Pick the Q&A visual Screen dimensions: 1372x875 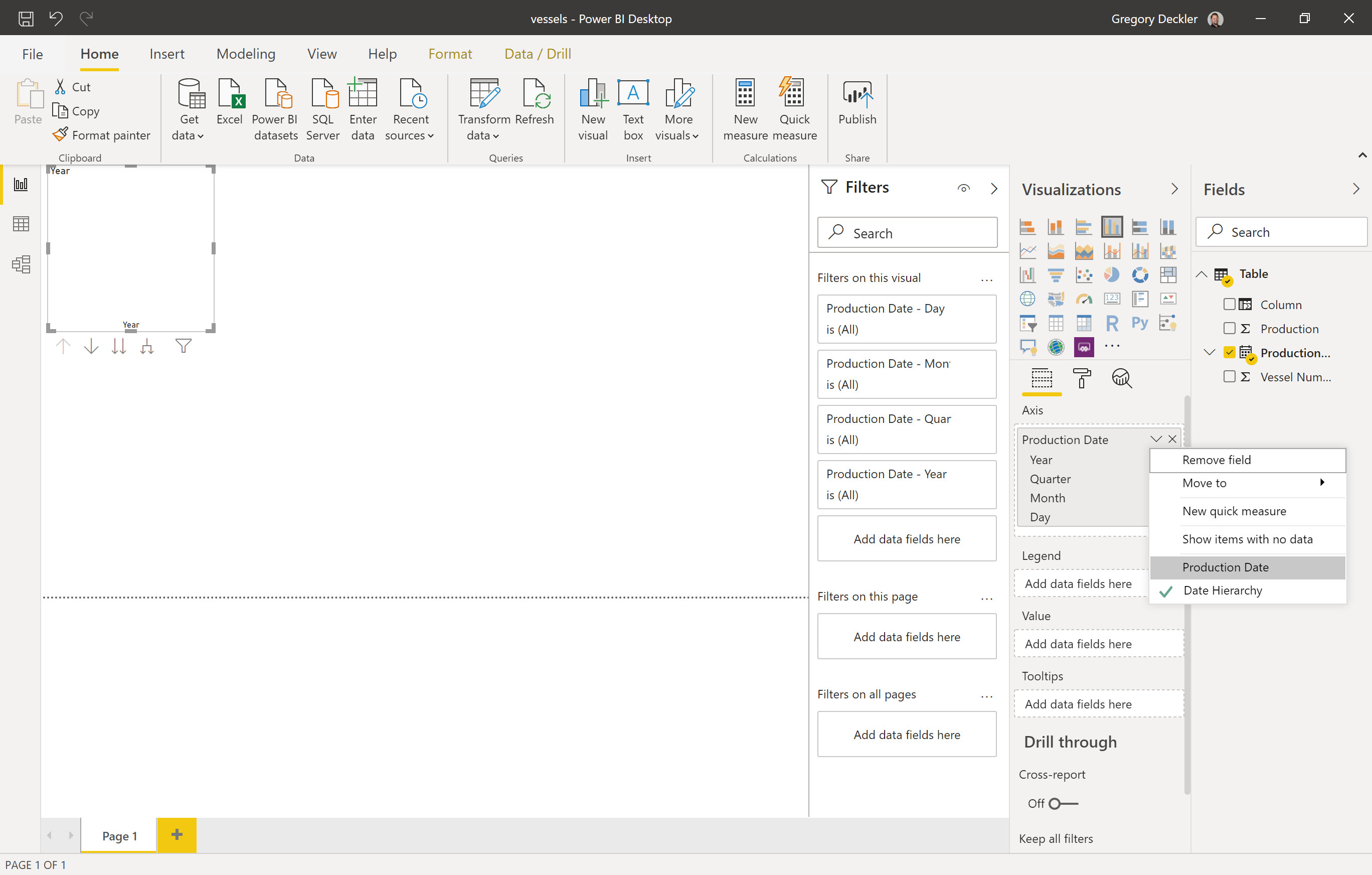tap(1027, 347)
